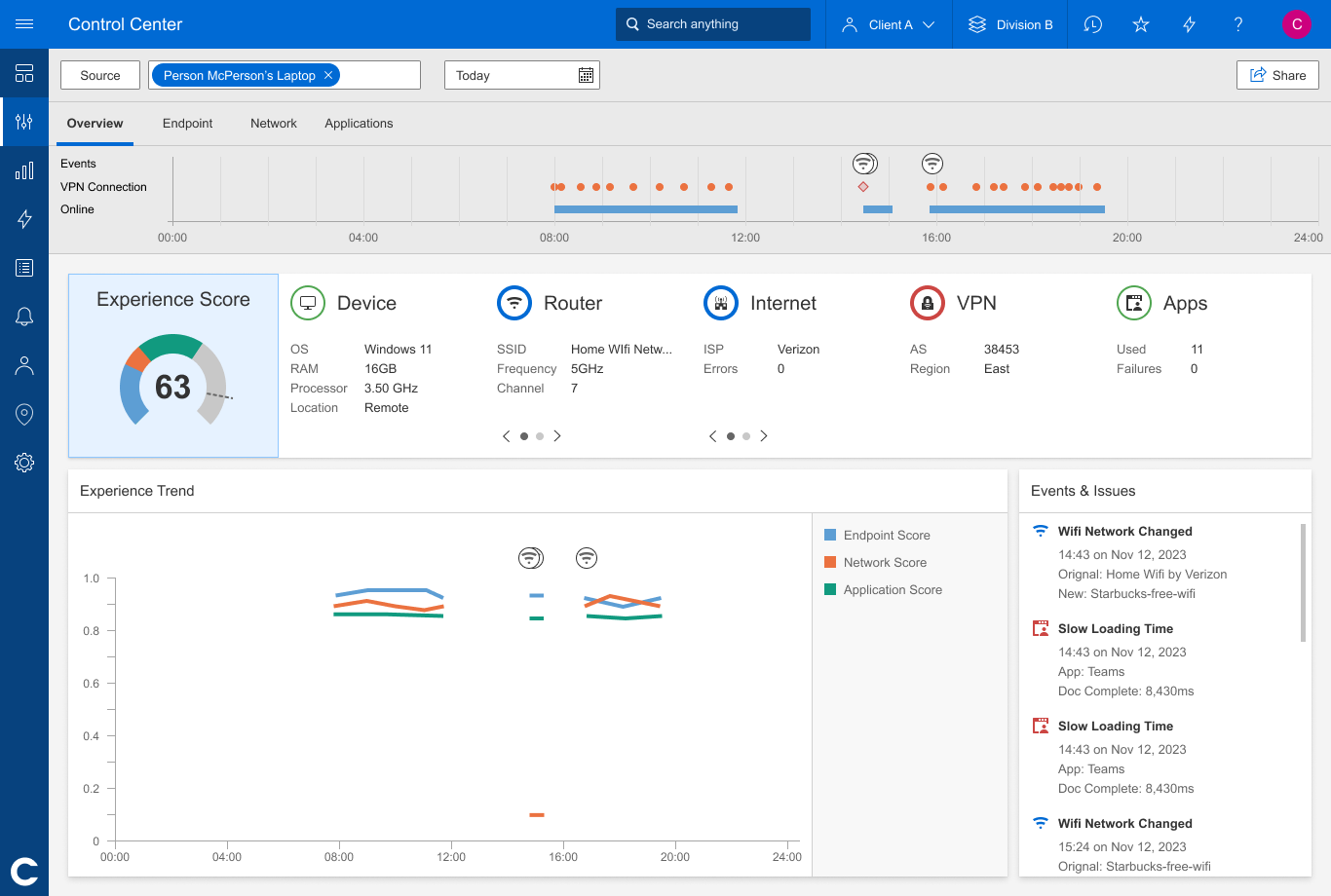This screenshot has height=896, width=1331.
Task: Remove the Person McPerson's Laptop filter chip
Action: (328, 74)
